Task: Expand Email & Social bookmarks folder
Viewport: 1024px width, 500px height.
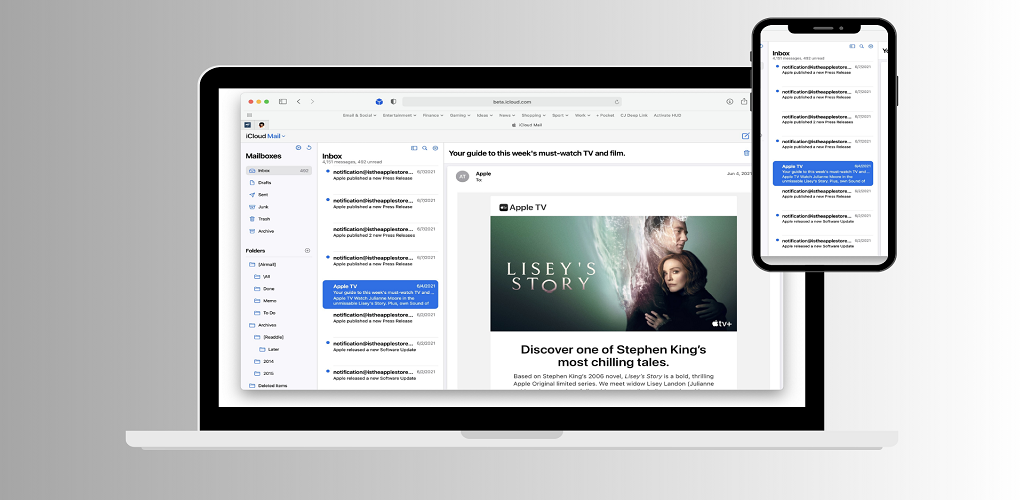Action: pos(359,116)
